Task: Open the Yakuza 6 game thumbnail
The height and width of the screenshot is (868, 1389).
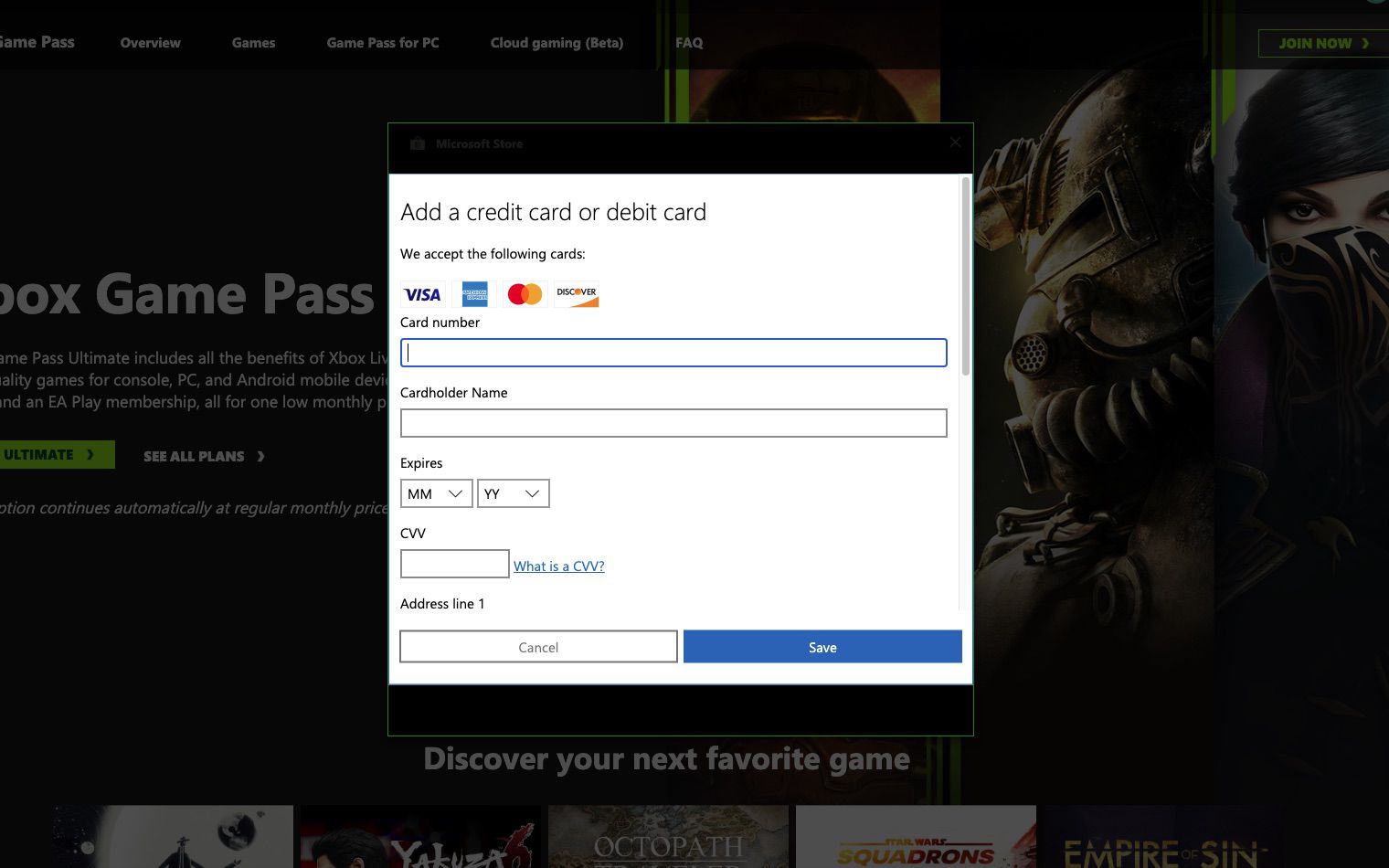Action: [x=421, y=836]
